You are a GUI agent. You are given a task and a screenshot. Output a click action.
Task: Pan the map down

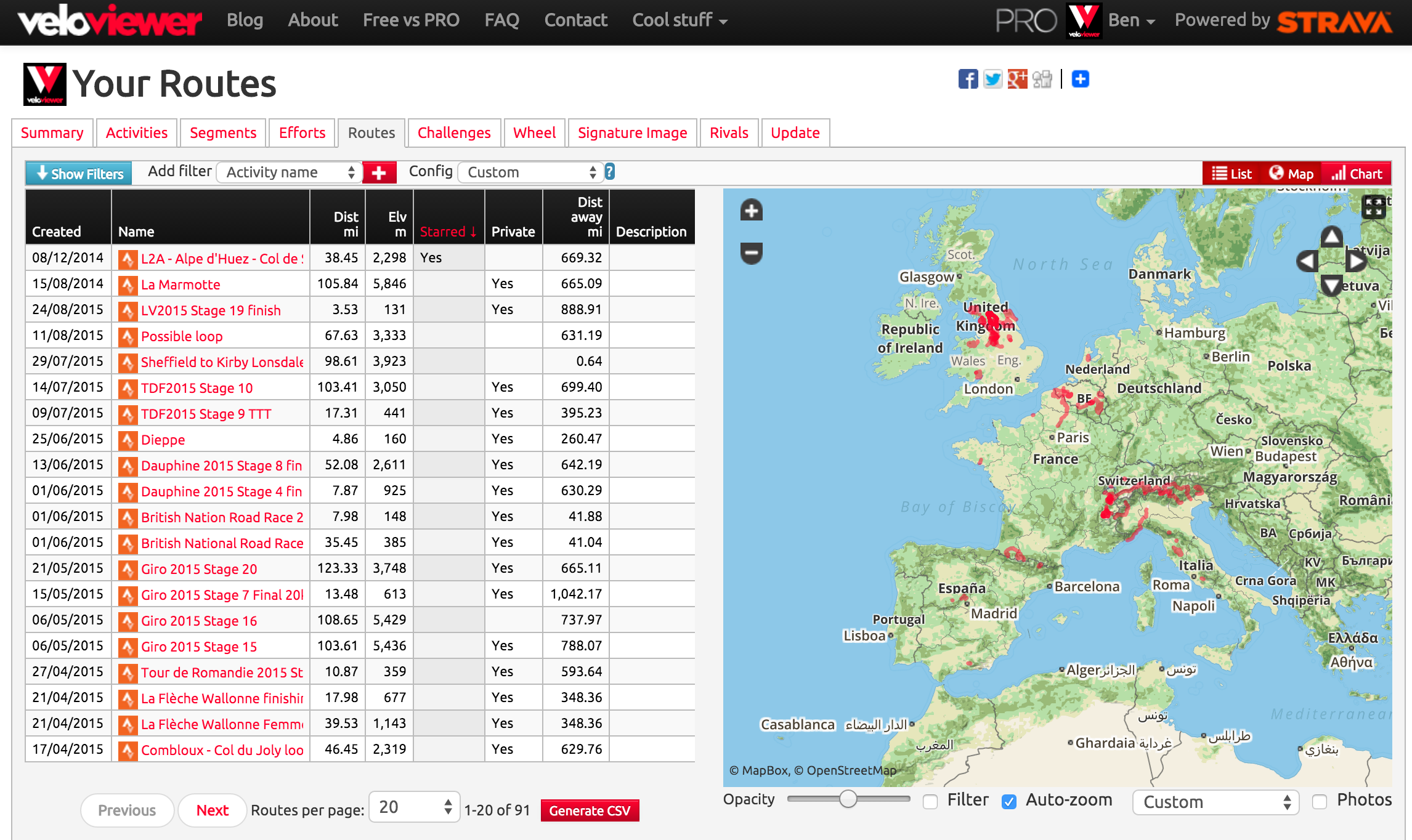click(1331, 285)
